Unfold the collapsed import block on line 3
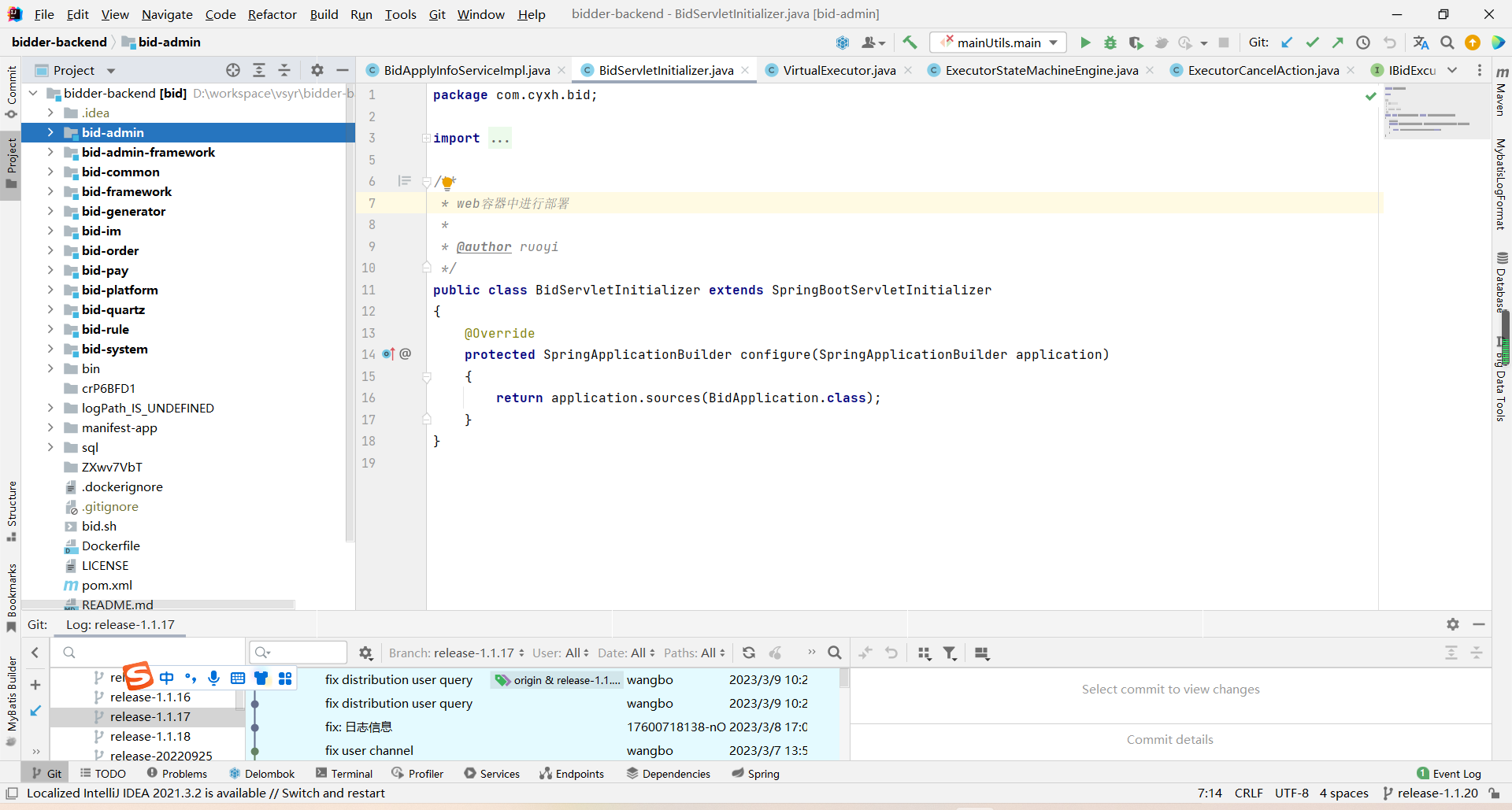This screenshot has height=810, width=1512. [x=426, y=139]
